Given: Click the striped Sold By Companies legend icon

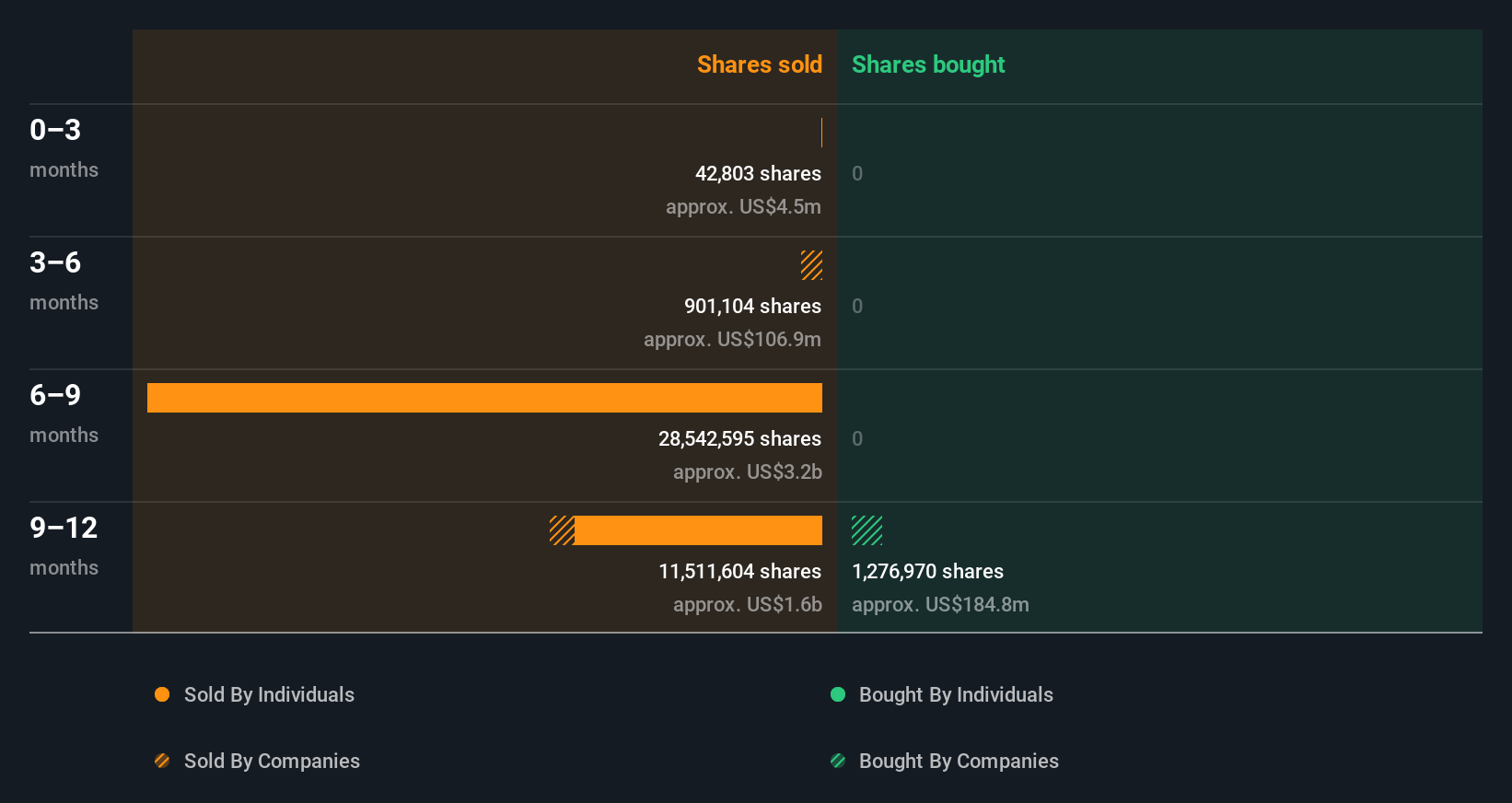Looking at the screenshot, I should tap(162, 761).
